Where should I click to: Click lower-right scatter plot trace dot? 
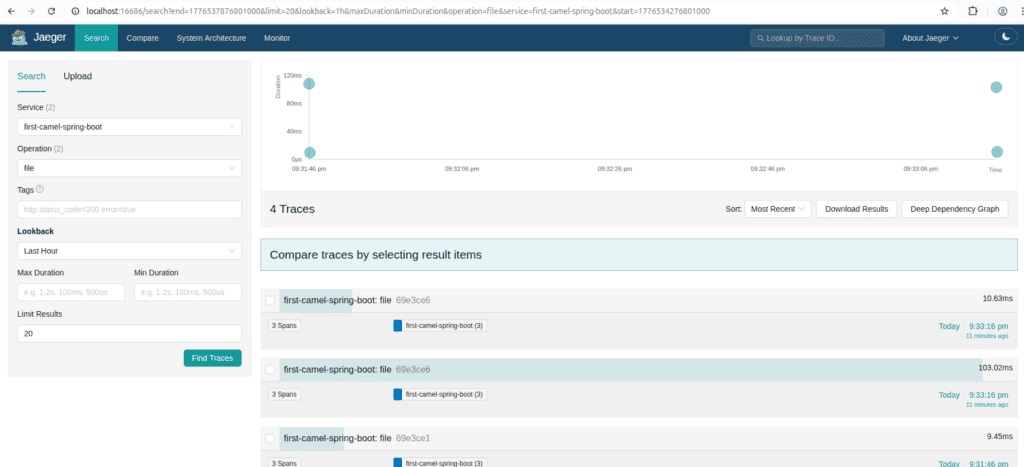click(997, 152)
